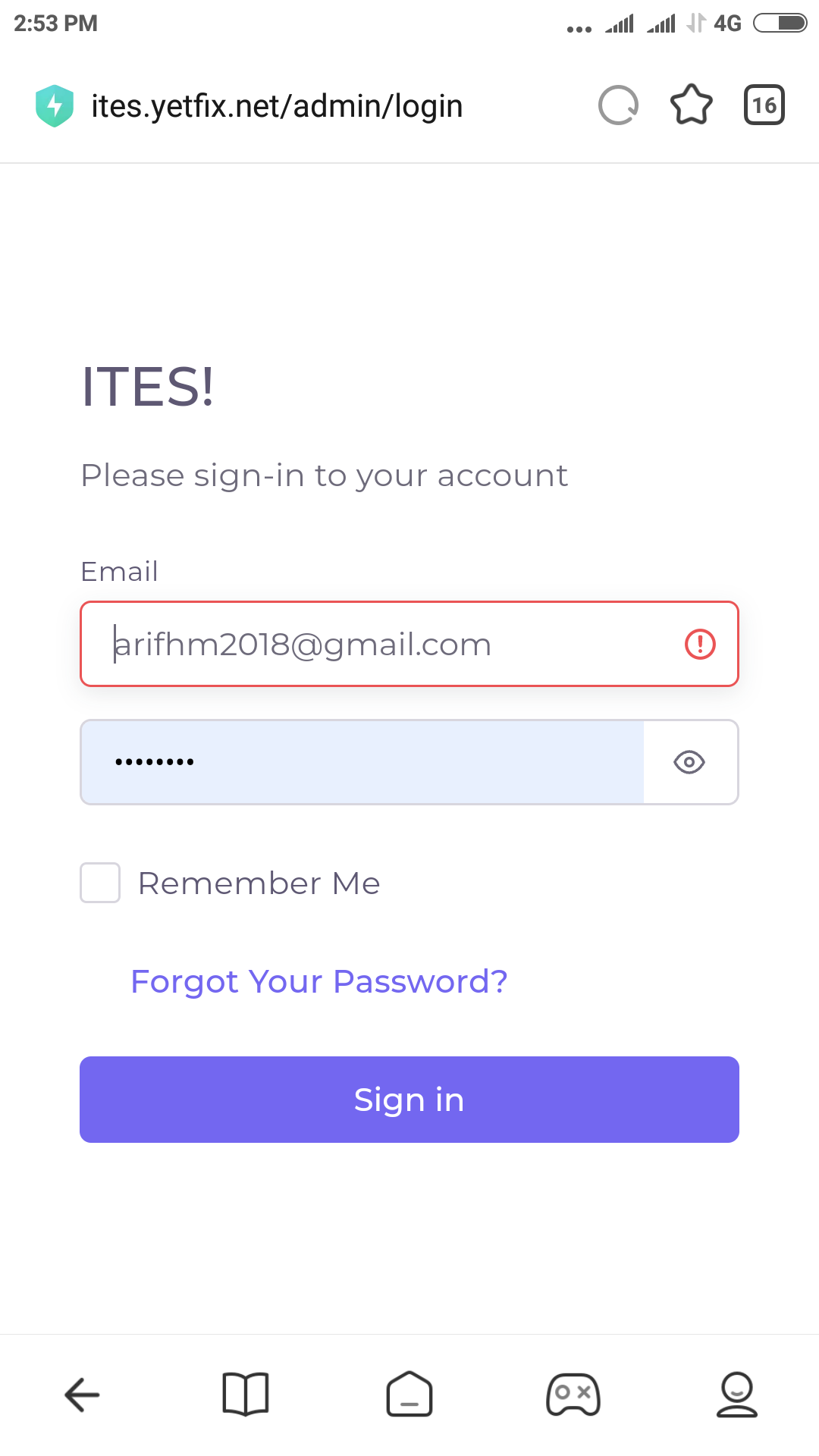Open the games controller icon
Image resolution: width=819 pixels, height=1456 pixels.
click(x=573, y=1394)
